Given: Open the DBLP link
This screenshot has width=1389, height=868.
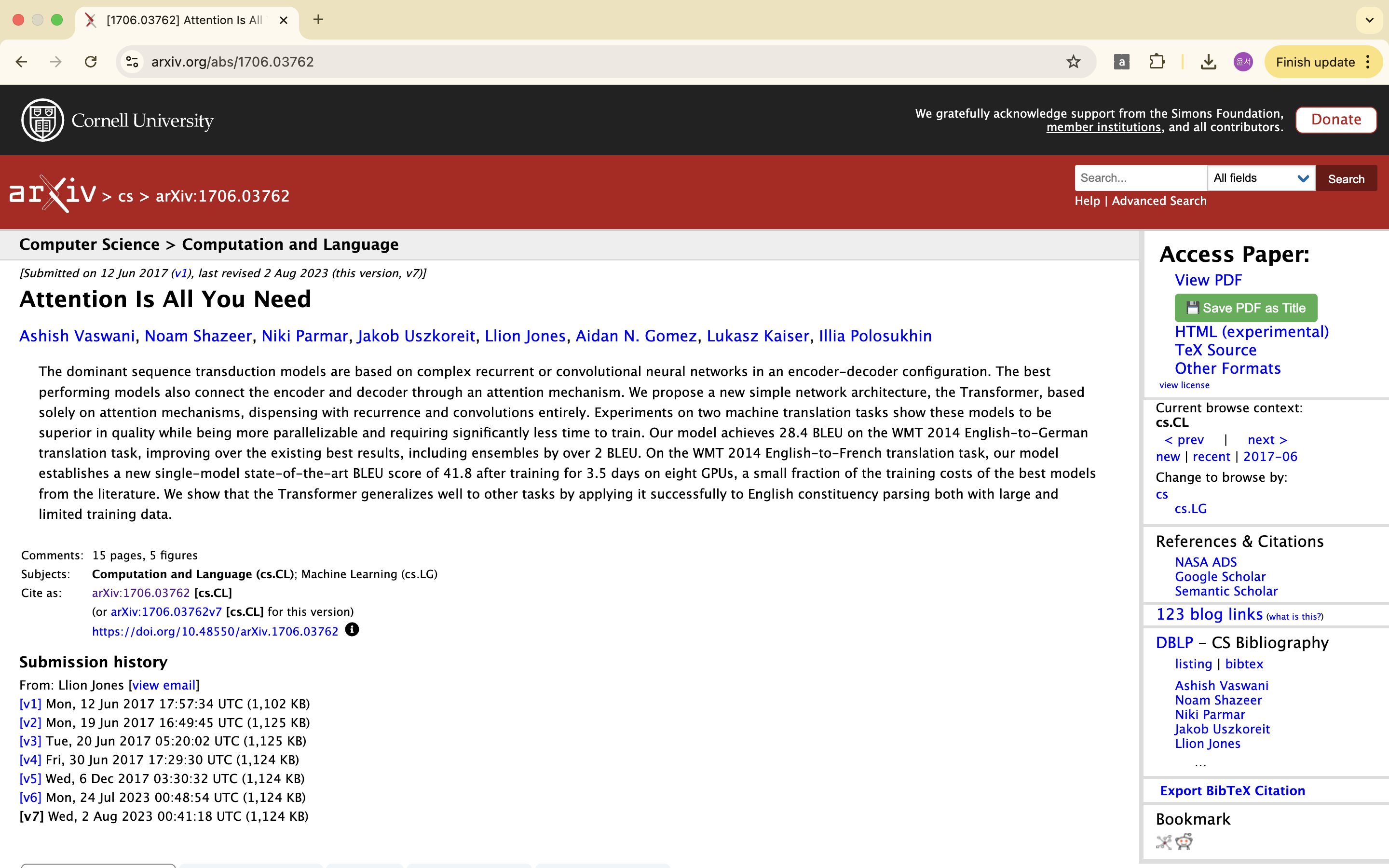Looking at the screenshot, I should point(1174,643).
